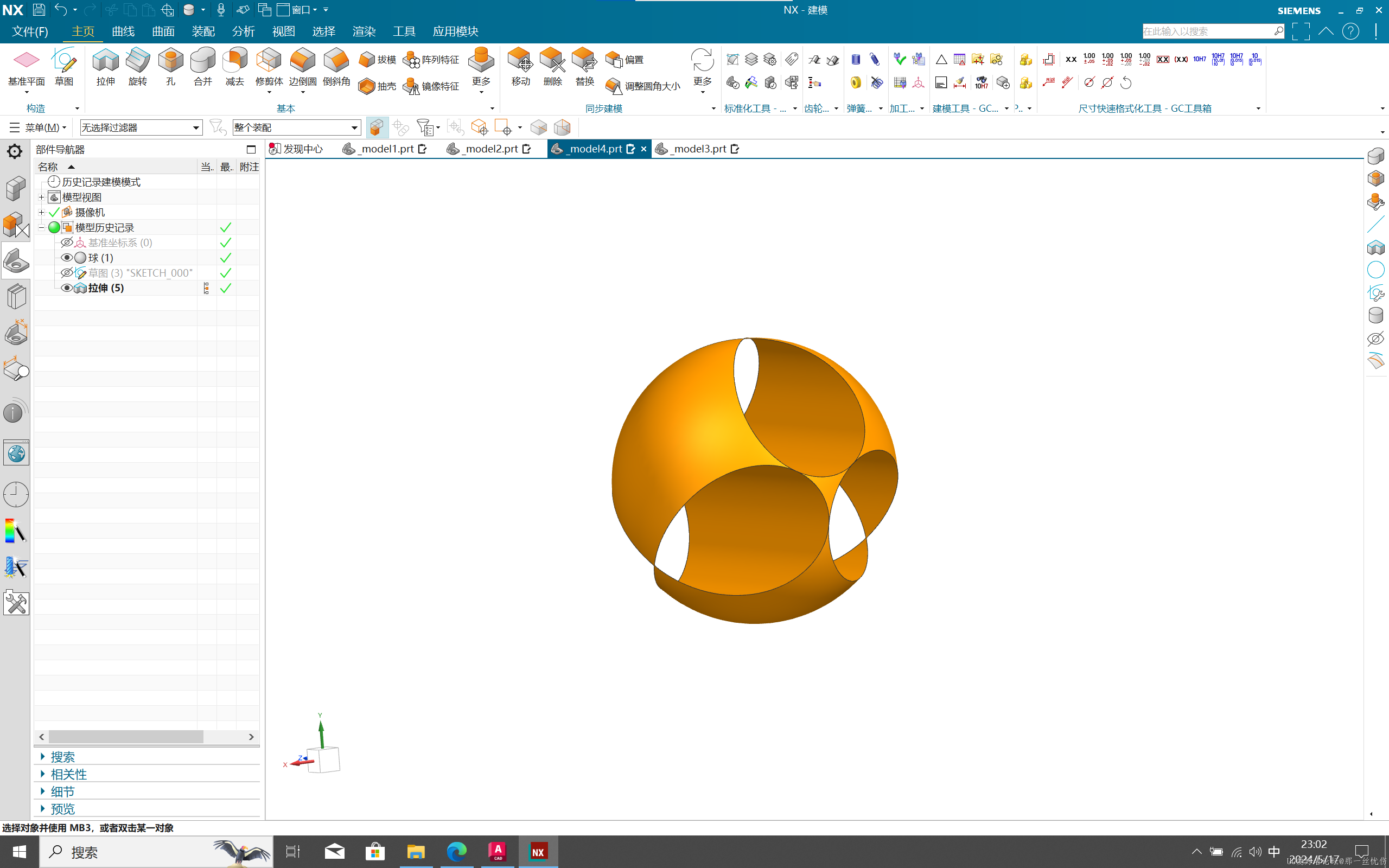The width and height of the screenshot is (1389, 868).
Task: Select the Chamfer (倒斜角) tool
Action: point(336,67)
